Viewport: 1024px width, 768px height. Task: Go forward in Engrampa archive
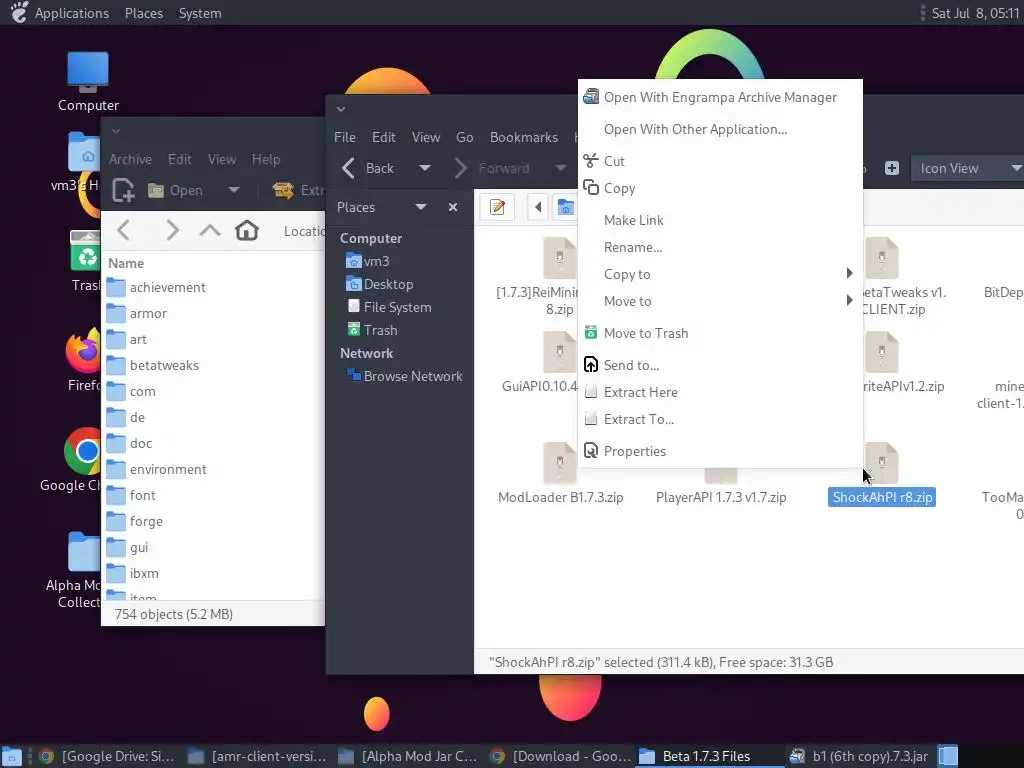coord(172,230)
